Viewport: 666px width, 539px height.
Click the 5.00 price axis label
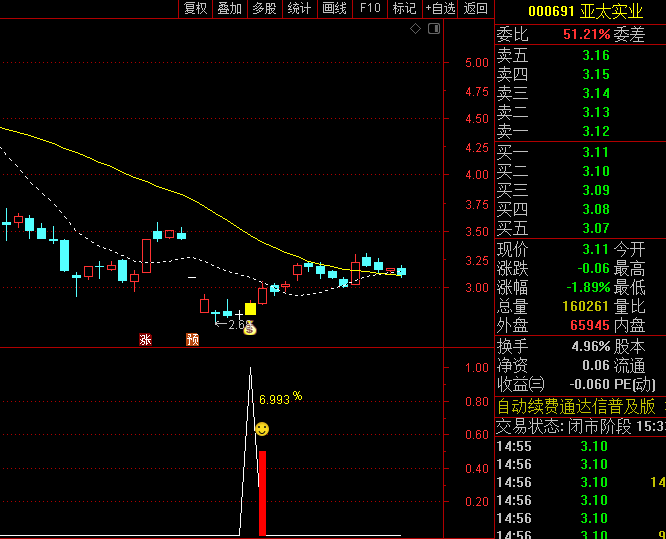click(x=477, y=63)
